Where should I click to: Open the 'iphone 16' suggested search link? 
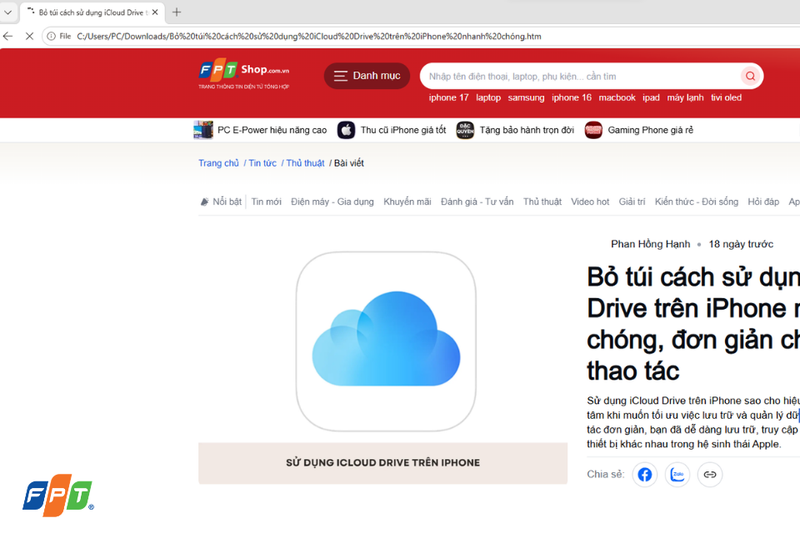pyautogui.click(x=571, y=97)
